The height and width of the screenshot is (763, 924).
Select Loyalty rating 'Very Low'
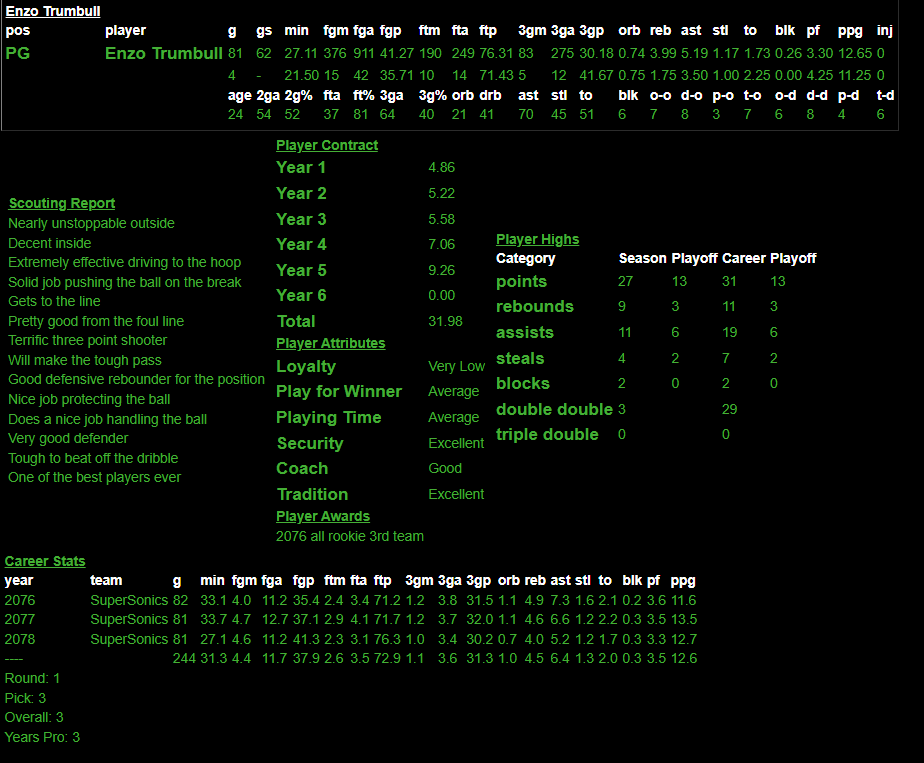[x=456, y=366]
